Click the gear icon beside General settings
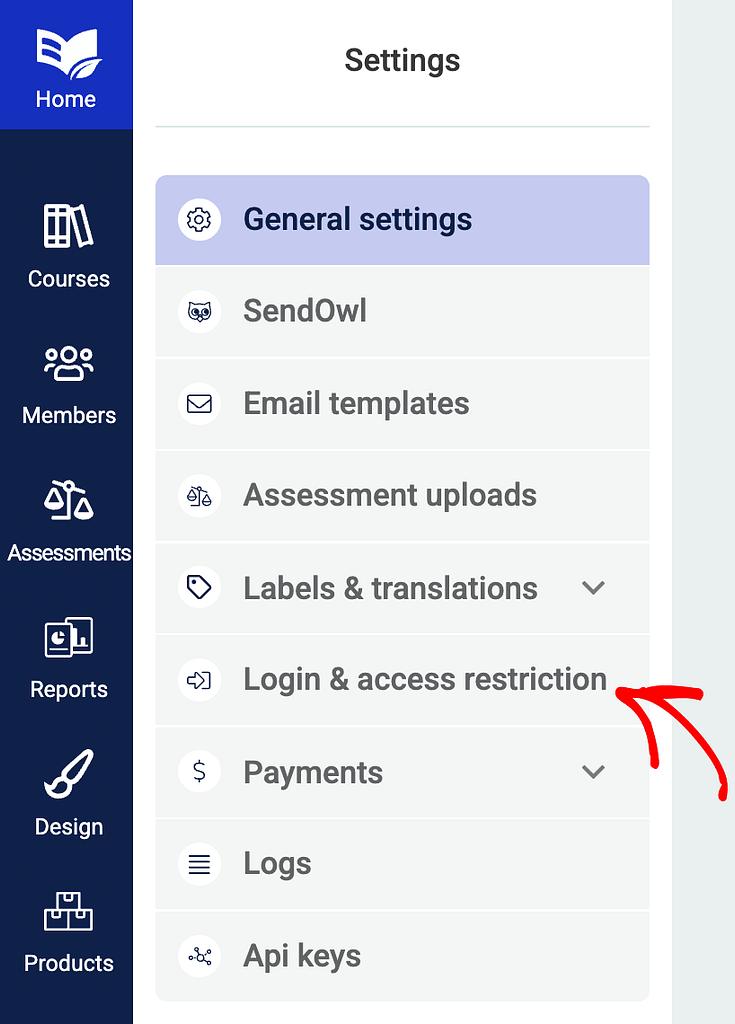The height and width of the screenshot is (1024, 735). pyautogui.click(x=199, y=220)
